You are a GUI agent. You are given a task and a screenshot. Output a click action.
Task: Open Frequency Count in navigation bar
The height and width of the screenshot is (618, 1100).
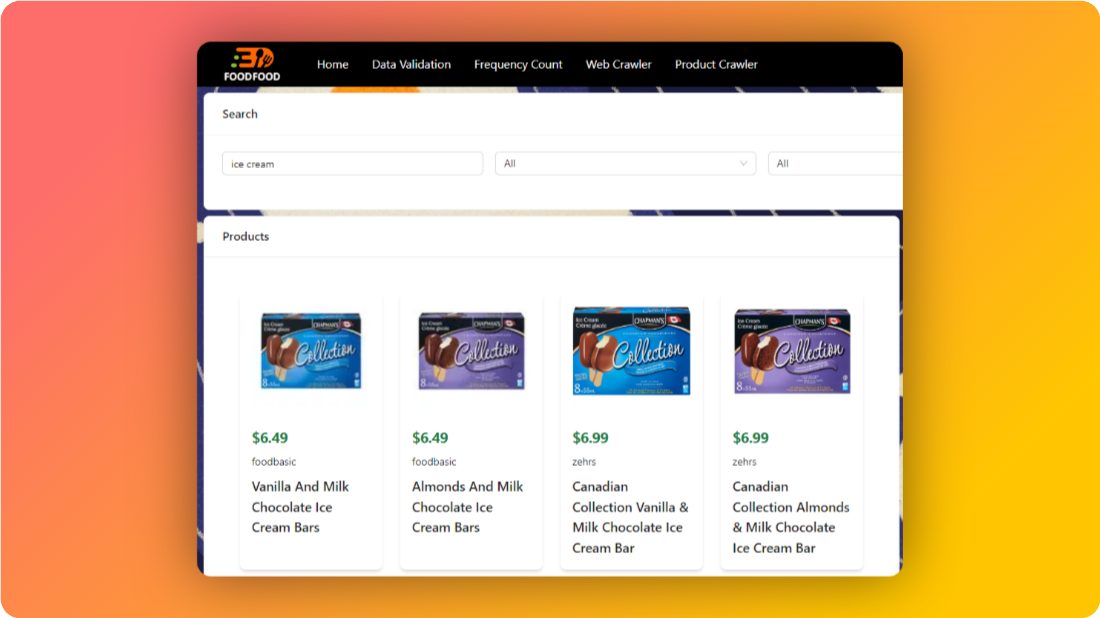[518, 64]
